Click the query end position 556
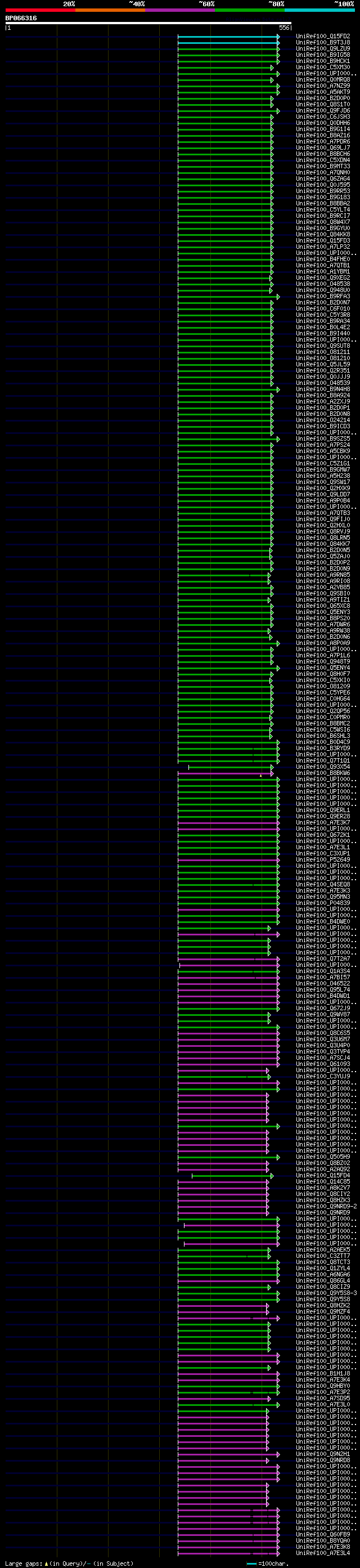The width and height of the screenshot is (360, 1568). 285,28
